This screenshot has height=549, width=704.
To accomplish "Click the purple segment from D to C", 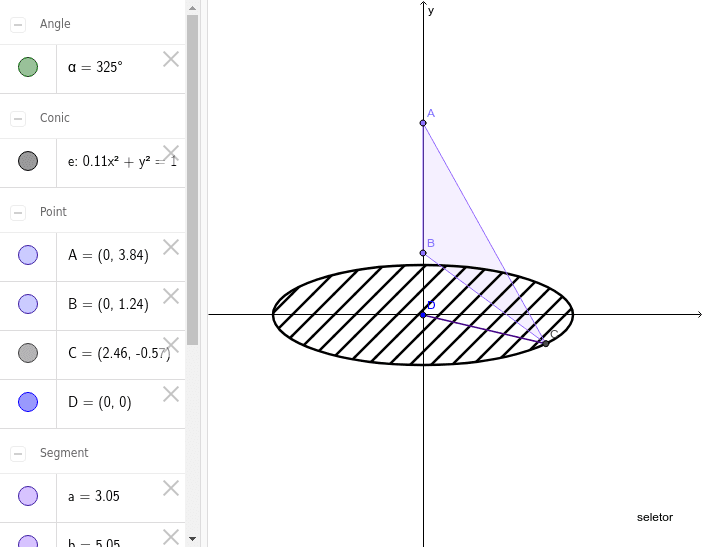I will [484, 329].
